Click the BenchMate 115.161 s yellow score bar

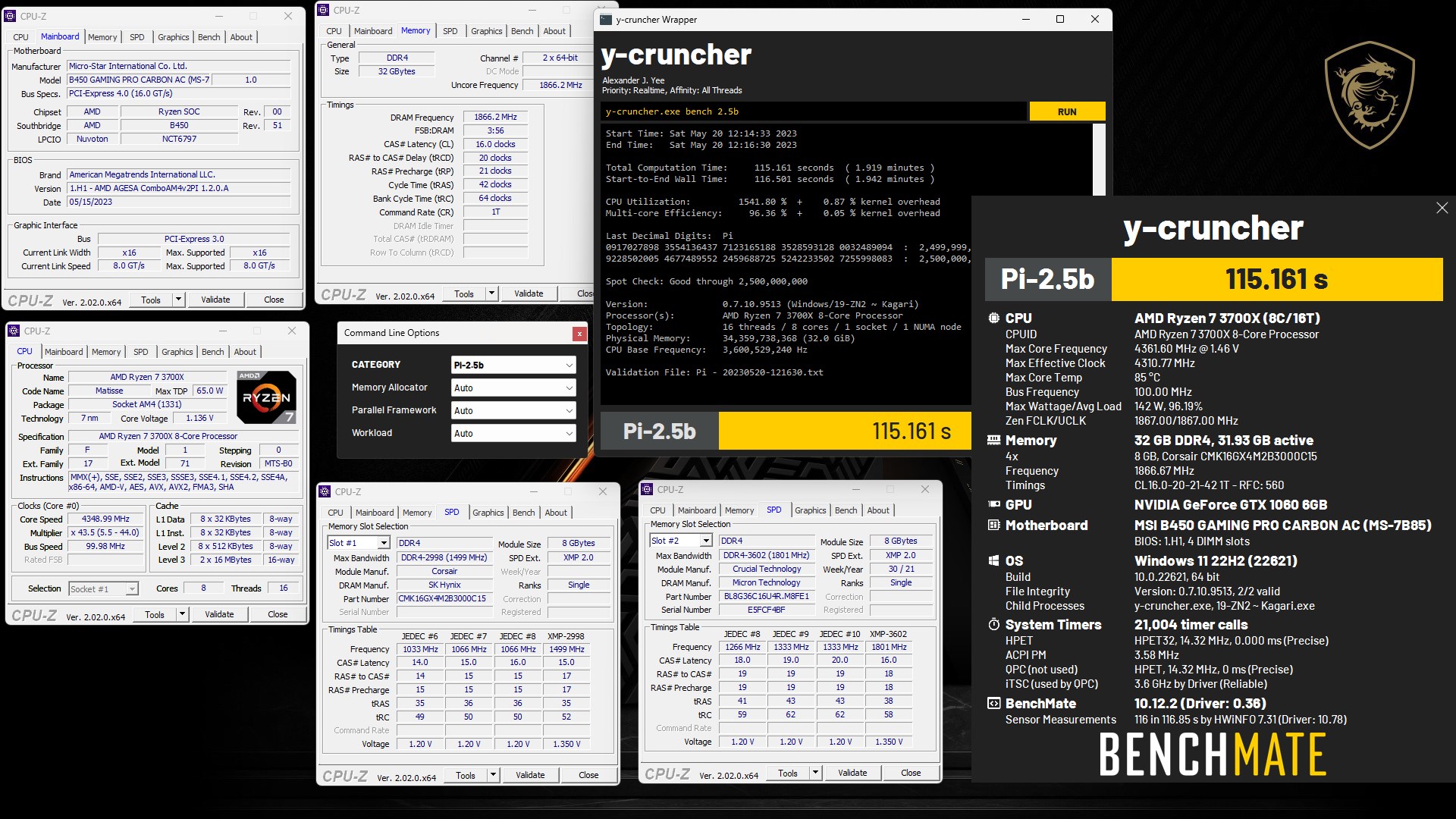pos(1276,280)
